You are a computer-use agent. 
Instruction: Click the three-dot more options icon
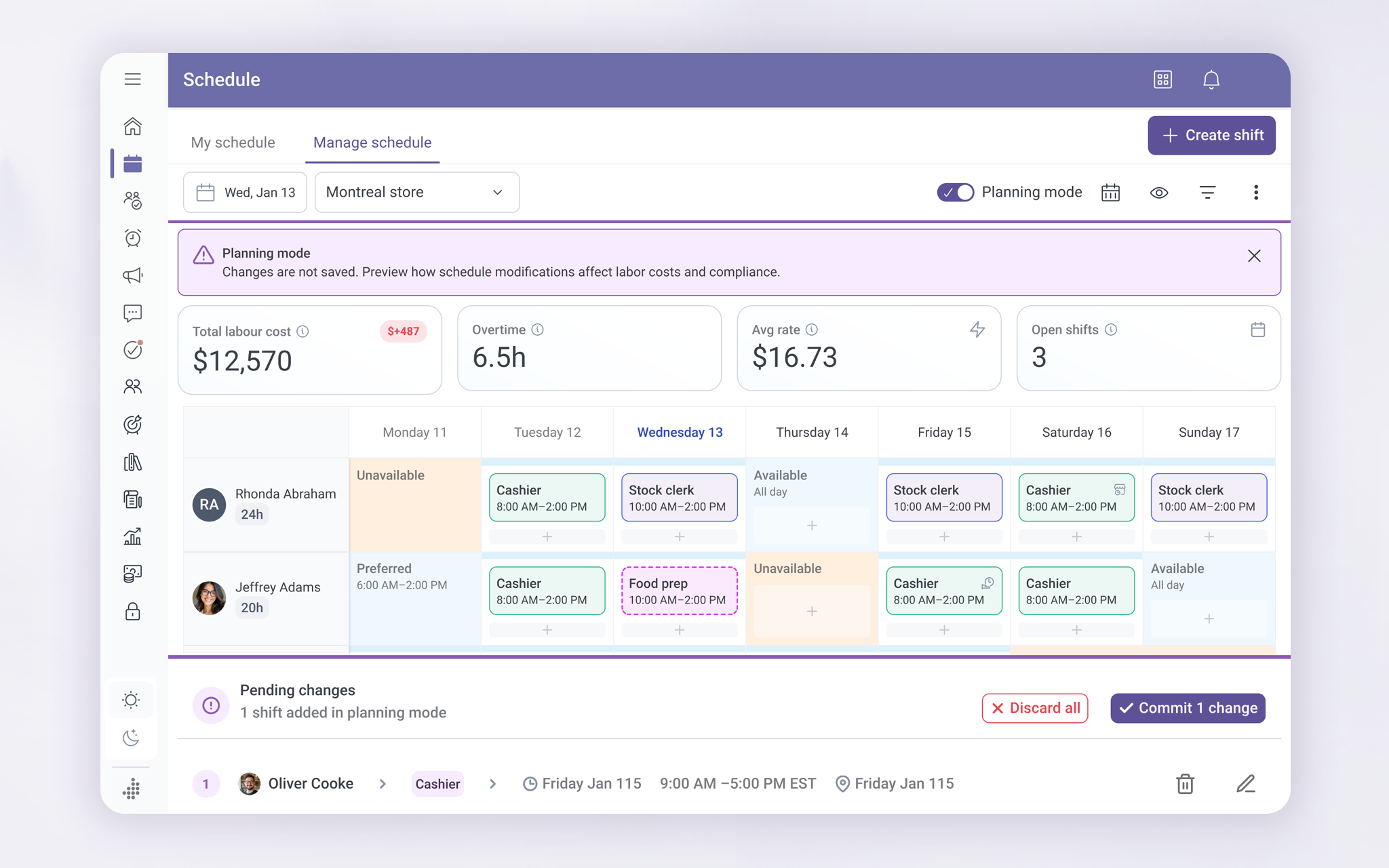click(x=1255, y=193)
